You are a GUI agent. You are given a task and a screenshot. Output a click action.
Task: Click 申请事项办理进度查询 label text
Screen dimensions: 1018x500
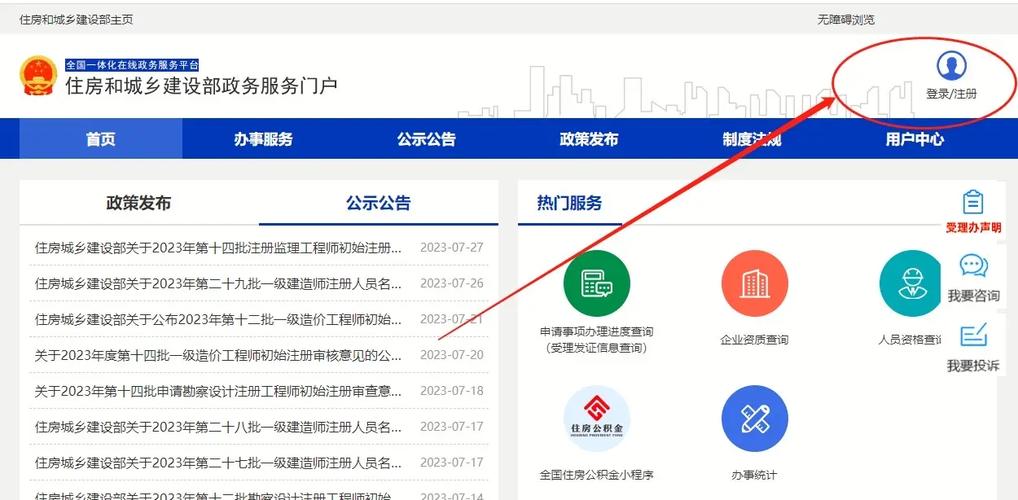[x=597, y=340]
